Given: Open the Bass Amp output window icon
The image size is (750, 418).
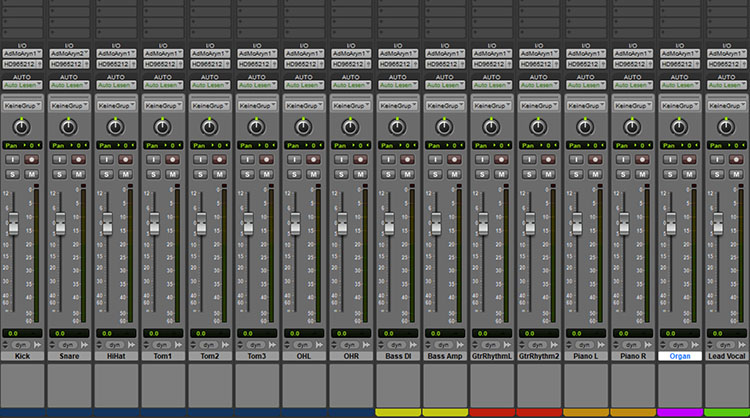Looking at the screenshot, I should click(x=460, y=345).
